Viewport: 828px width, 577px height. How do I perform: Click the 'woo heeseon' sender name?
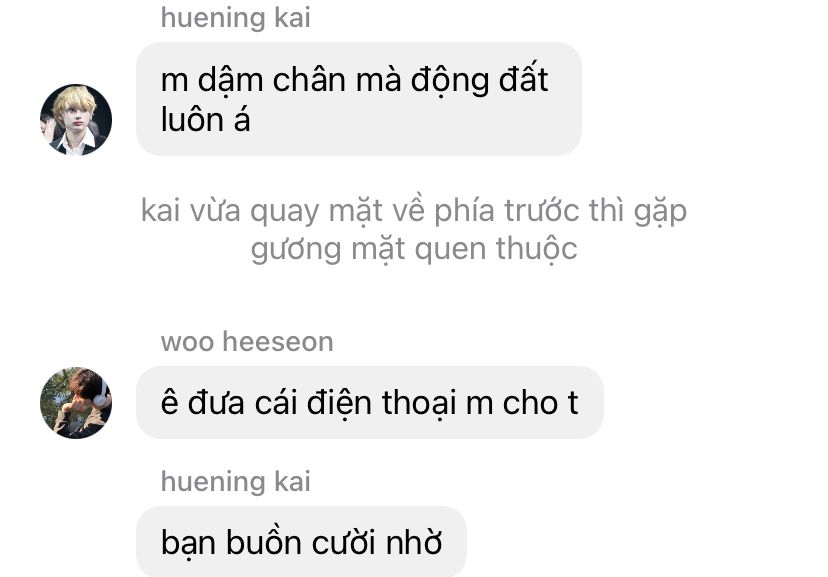point(247,342)
